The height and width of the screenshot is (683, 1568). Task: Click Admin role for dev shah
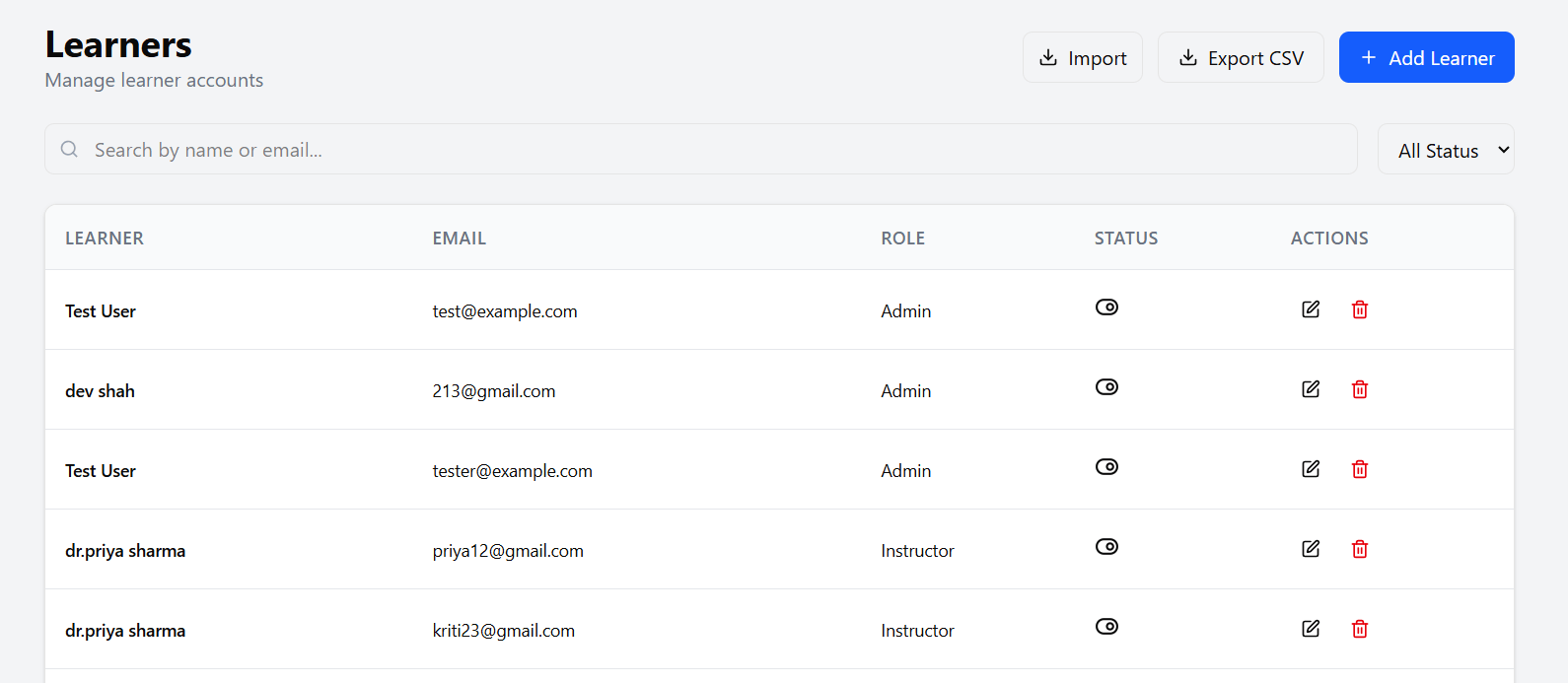point(906,391)
